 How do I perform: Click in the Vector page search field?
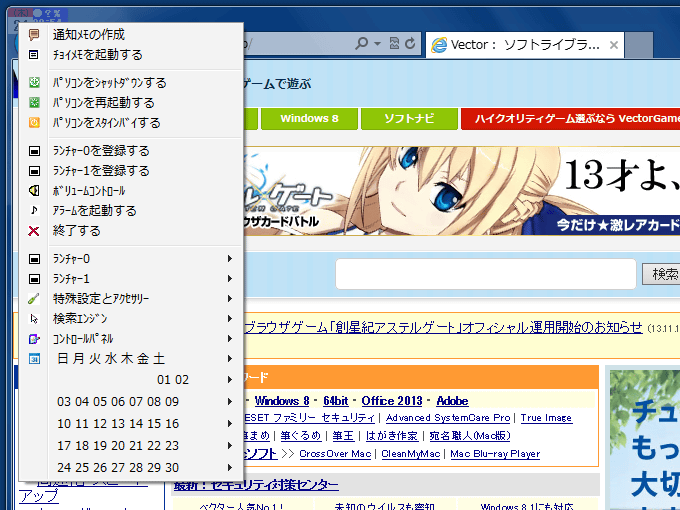[486, 274]
